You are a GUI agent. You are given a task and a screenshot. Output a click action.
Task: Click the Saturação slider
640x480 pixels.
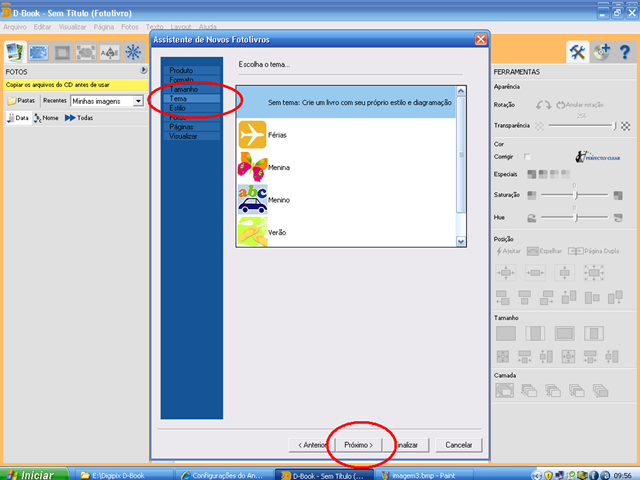[x=574, y=195]
